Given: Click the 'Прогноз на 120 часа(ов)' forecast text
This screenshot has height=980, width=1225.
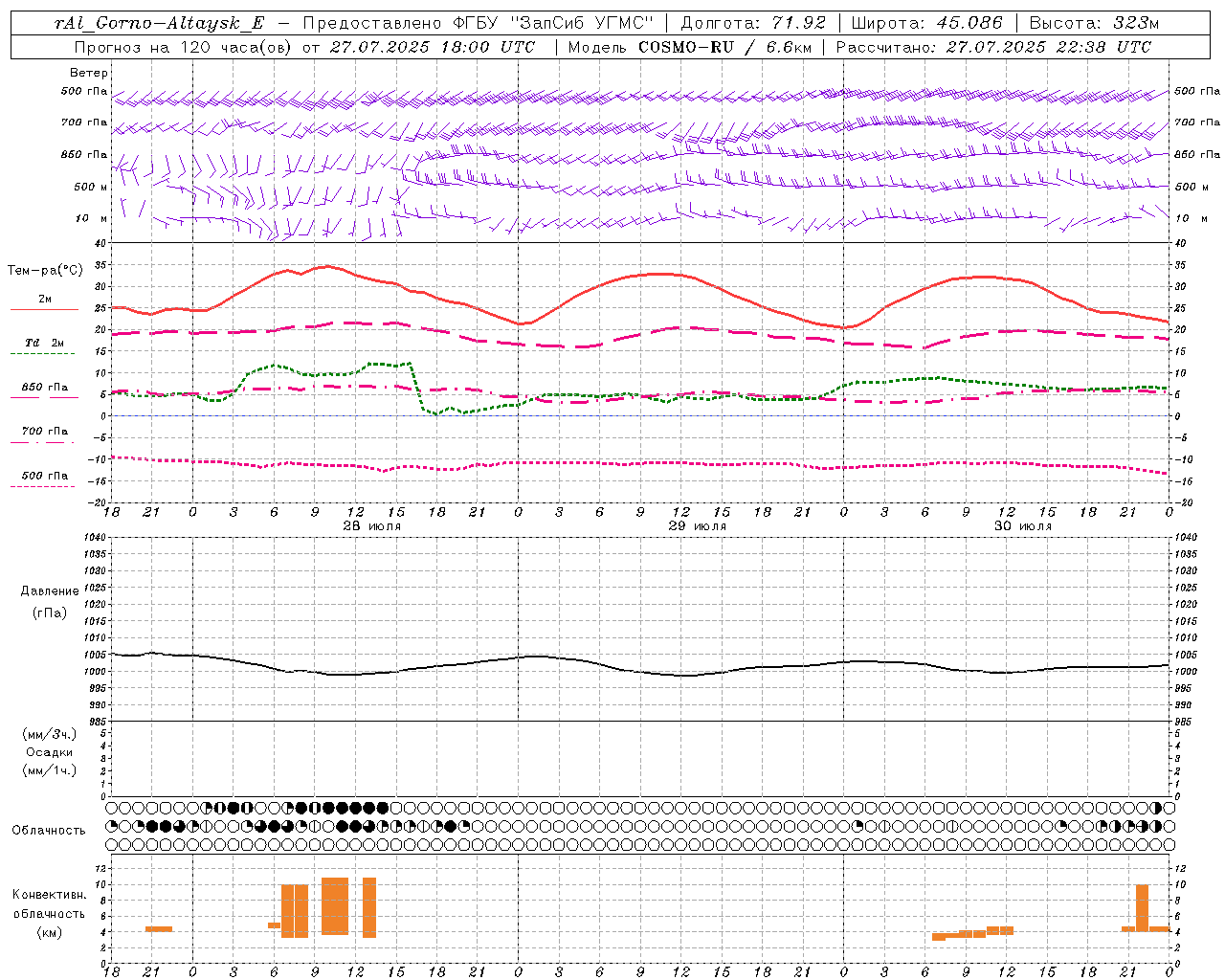Looking at the screenshot, I should coord(185,47).
